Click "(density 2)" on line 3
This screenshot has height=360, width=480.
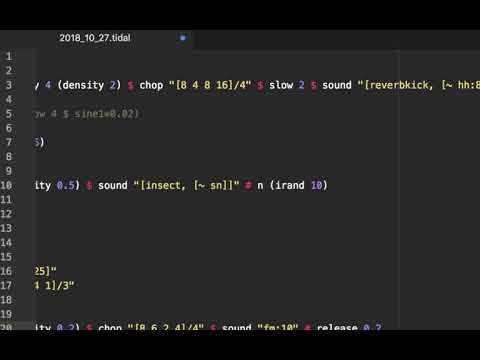click(89, 85)
